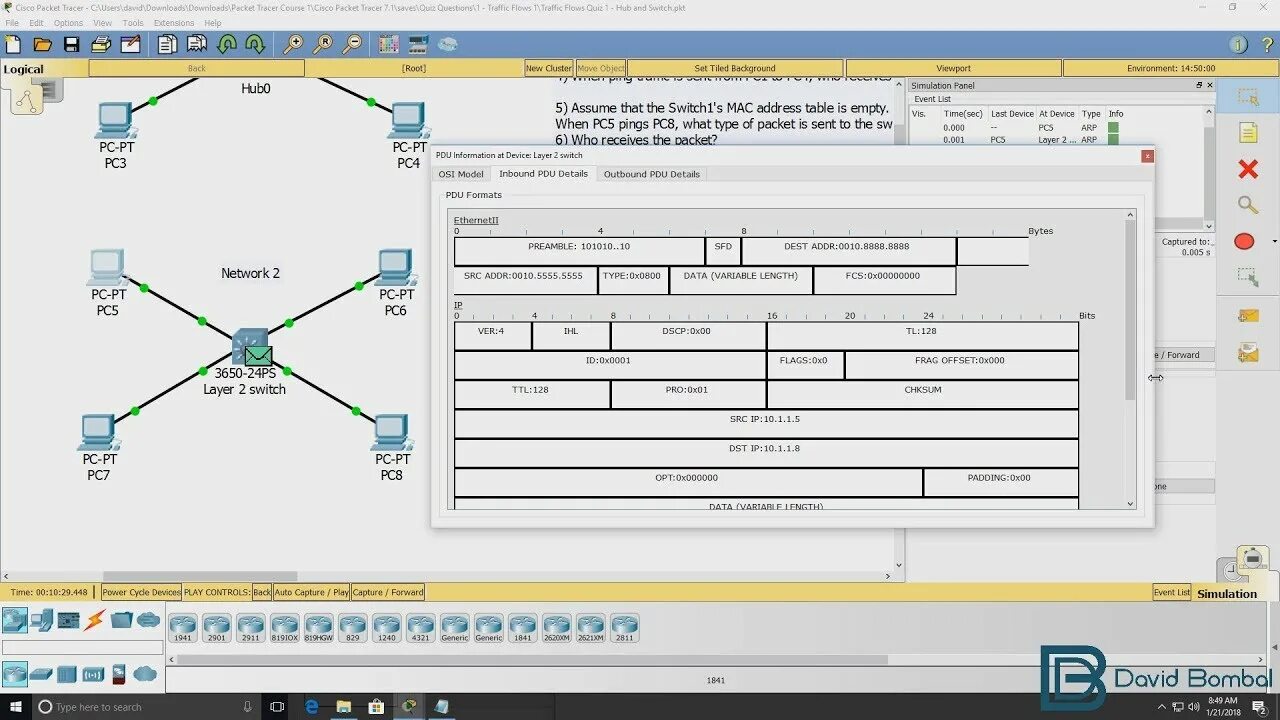
Task: Pick the 2911 router device
Action: (x=250, y=628)
